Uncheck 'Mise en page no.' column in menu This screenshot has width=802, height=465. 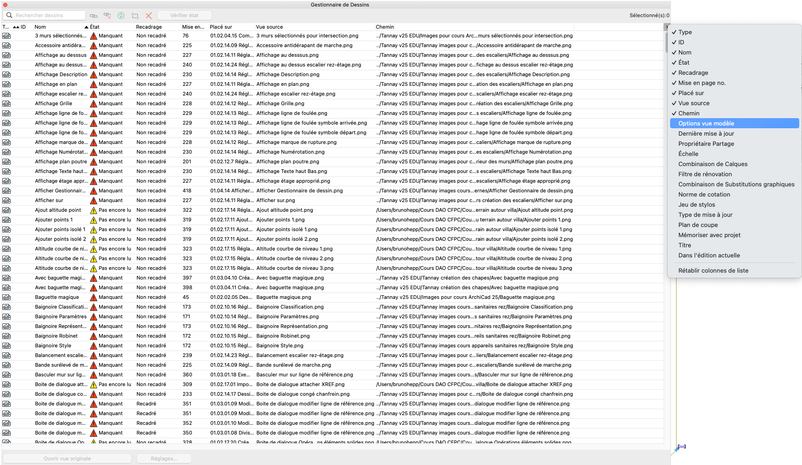click(x=734, y=83)
